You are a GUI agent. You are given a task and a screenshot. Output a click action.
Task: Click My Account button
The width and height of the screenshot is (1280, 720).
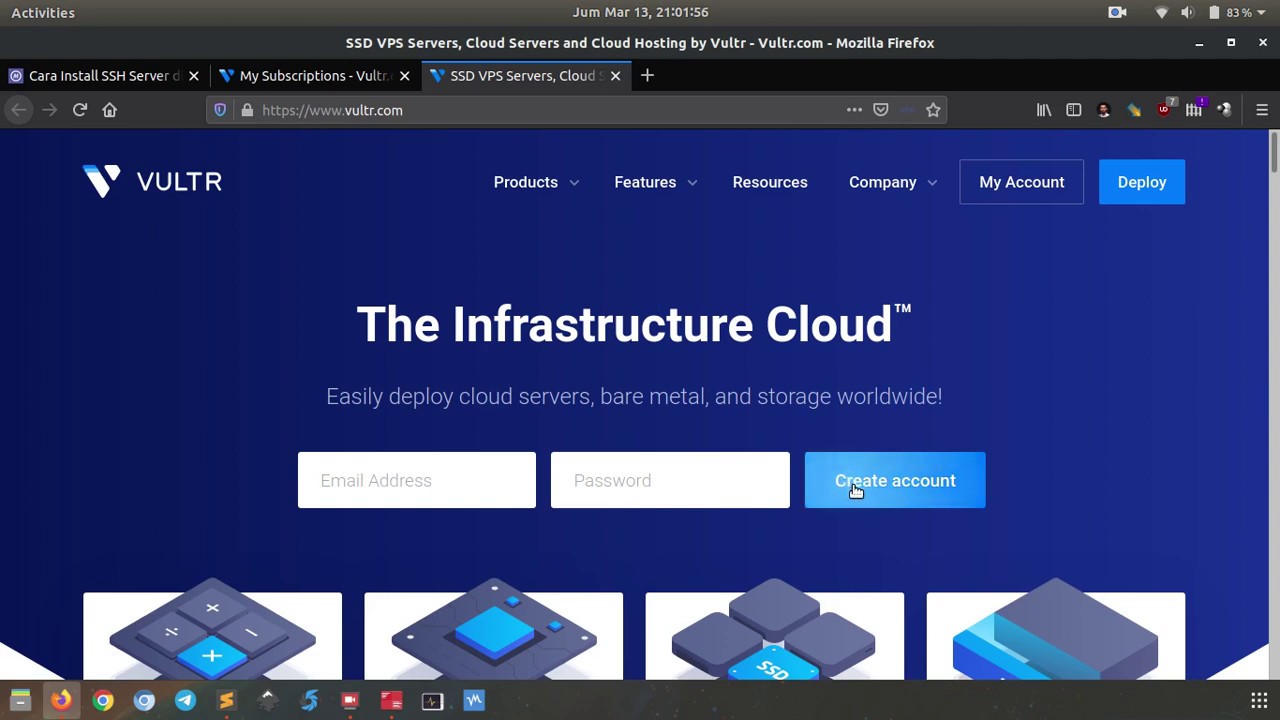1022,182
